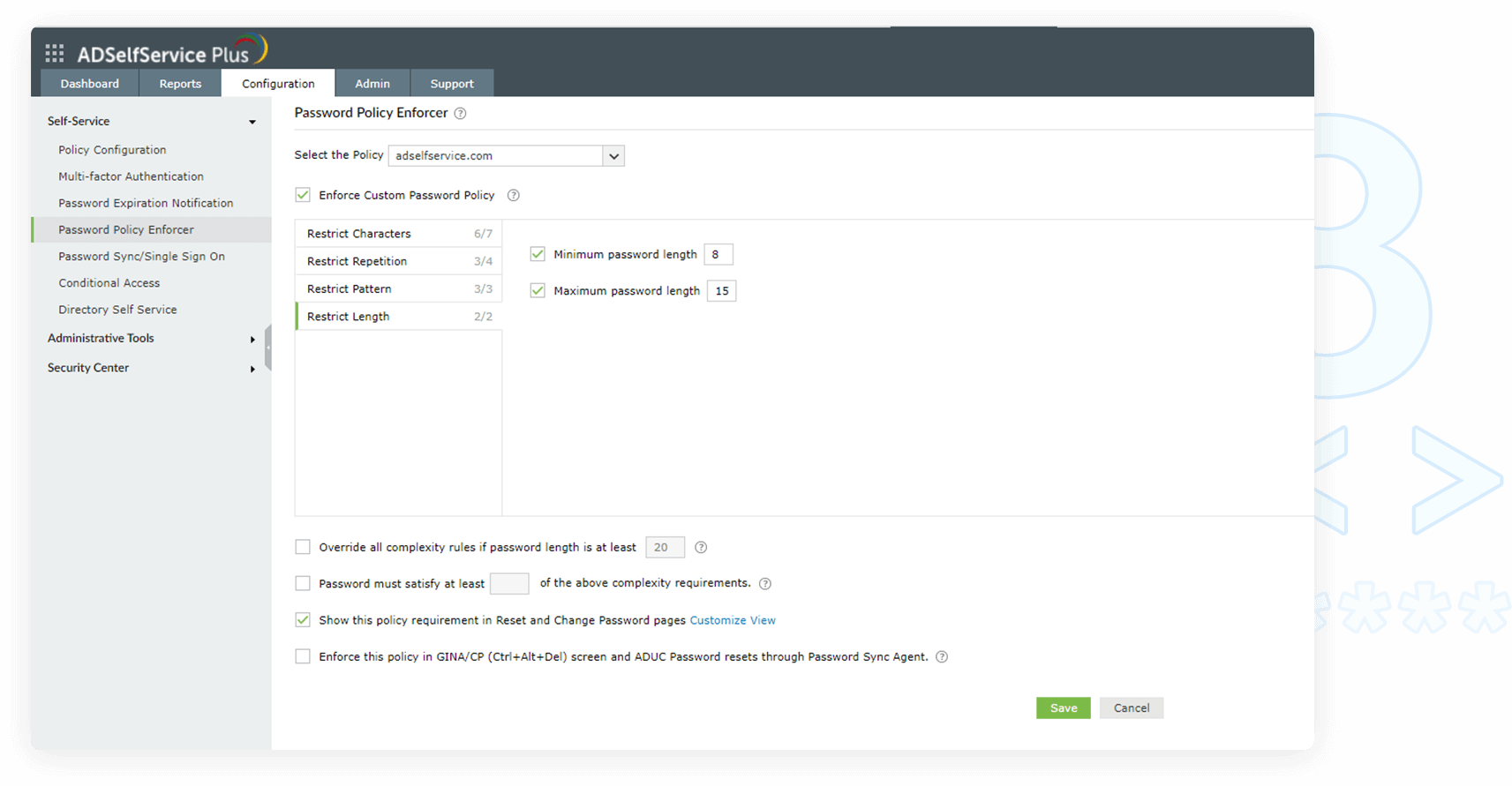Switch to the Reports tab

coord(180,83)
